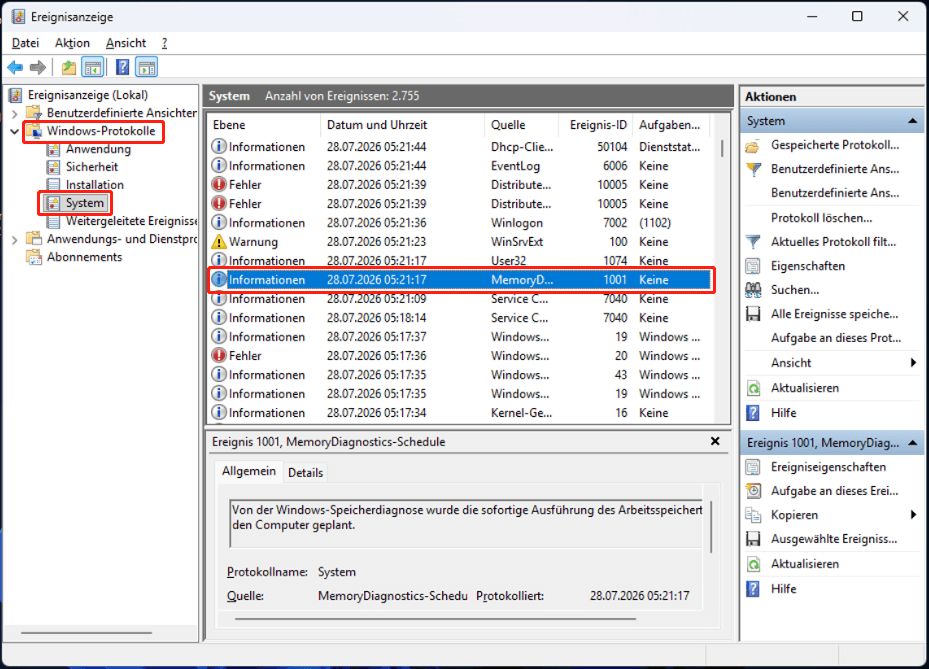Select the Anwendung log in tree
Screen dimensions: 929x669
pos(98,149)
